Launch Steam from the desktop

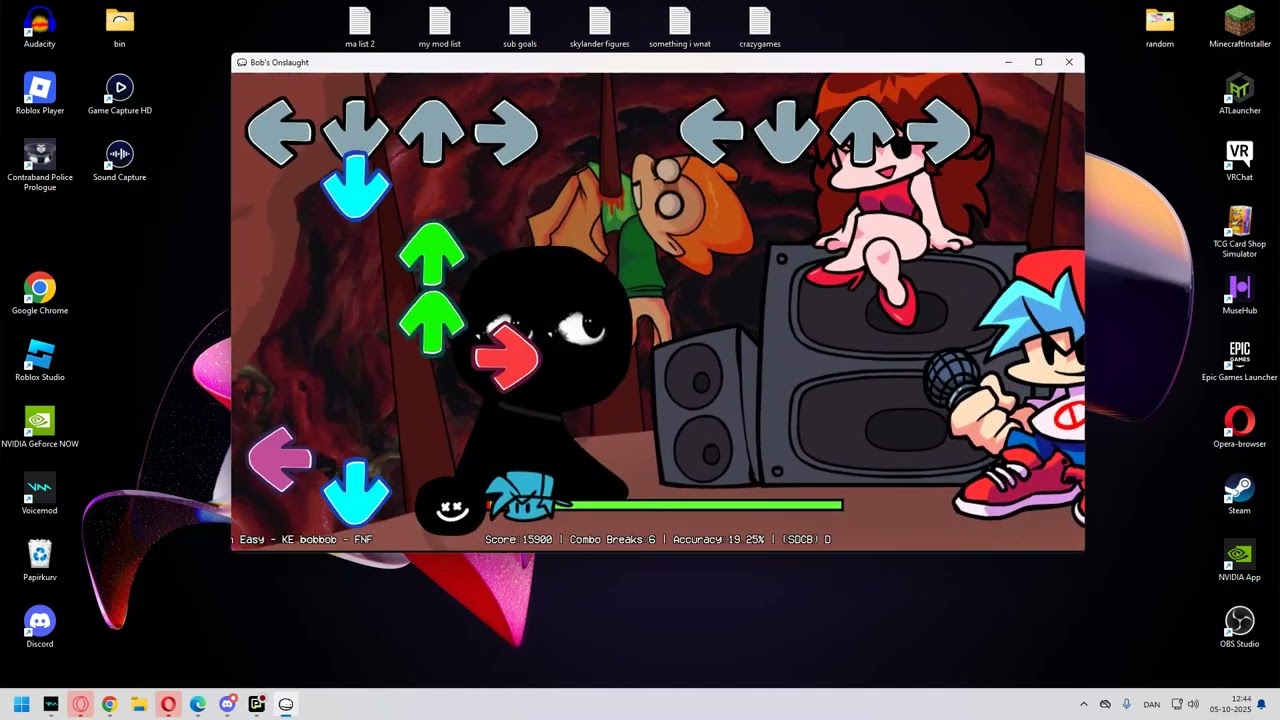tap(1239, 494)
